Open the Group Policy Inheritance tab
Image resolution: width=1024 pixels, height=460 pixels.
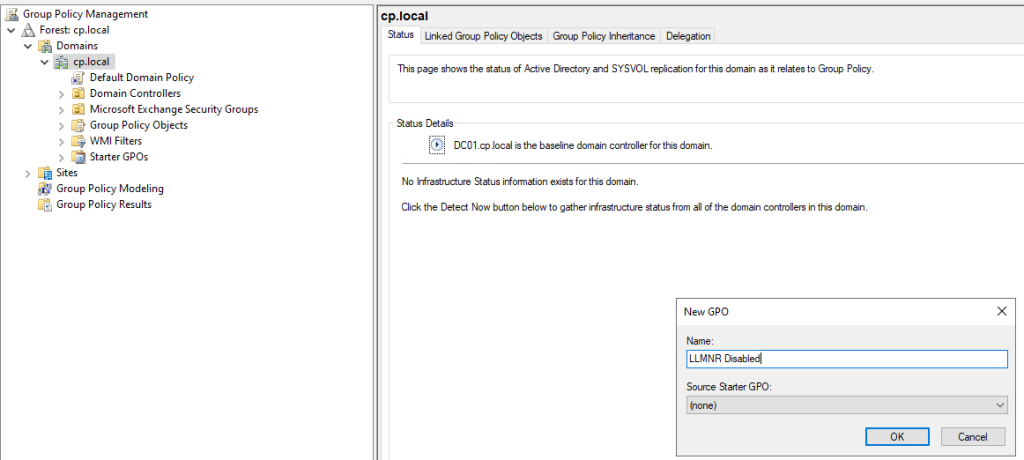604,36
